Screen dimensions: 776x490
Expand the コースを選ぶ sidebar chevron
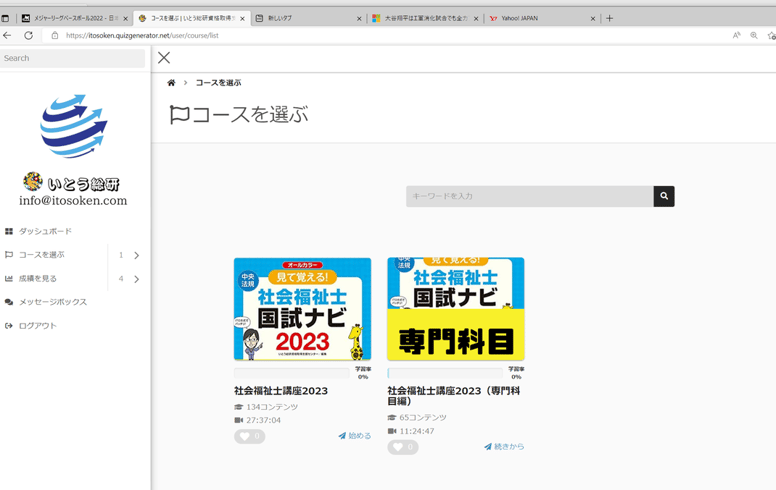point(137,255)
